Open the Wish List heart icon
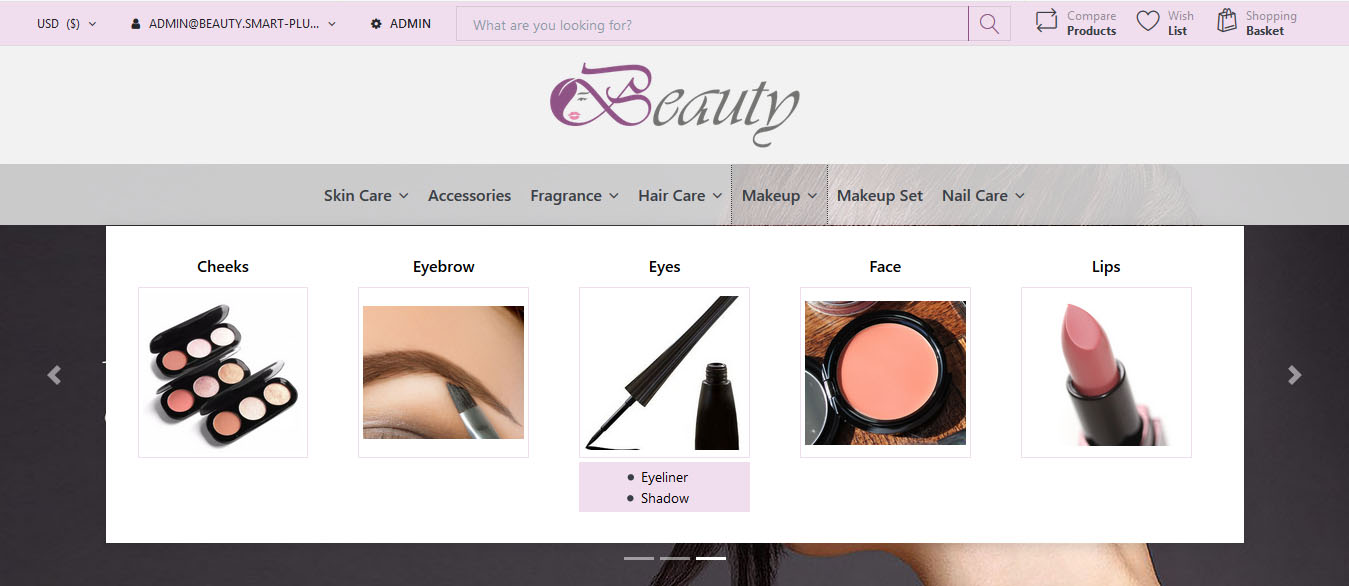The image size is (1349, 586). tap(1148, 22)
